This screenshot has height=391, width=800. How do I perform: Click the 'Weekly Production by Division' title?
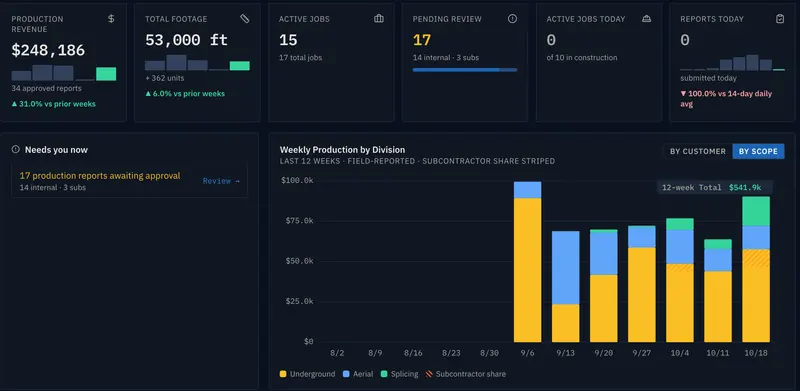342,150
